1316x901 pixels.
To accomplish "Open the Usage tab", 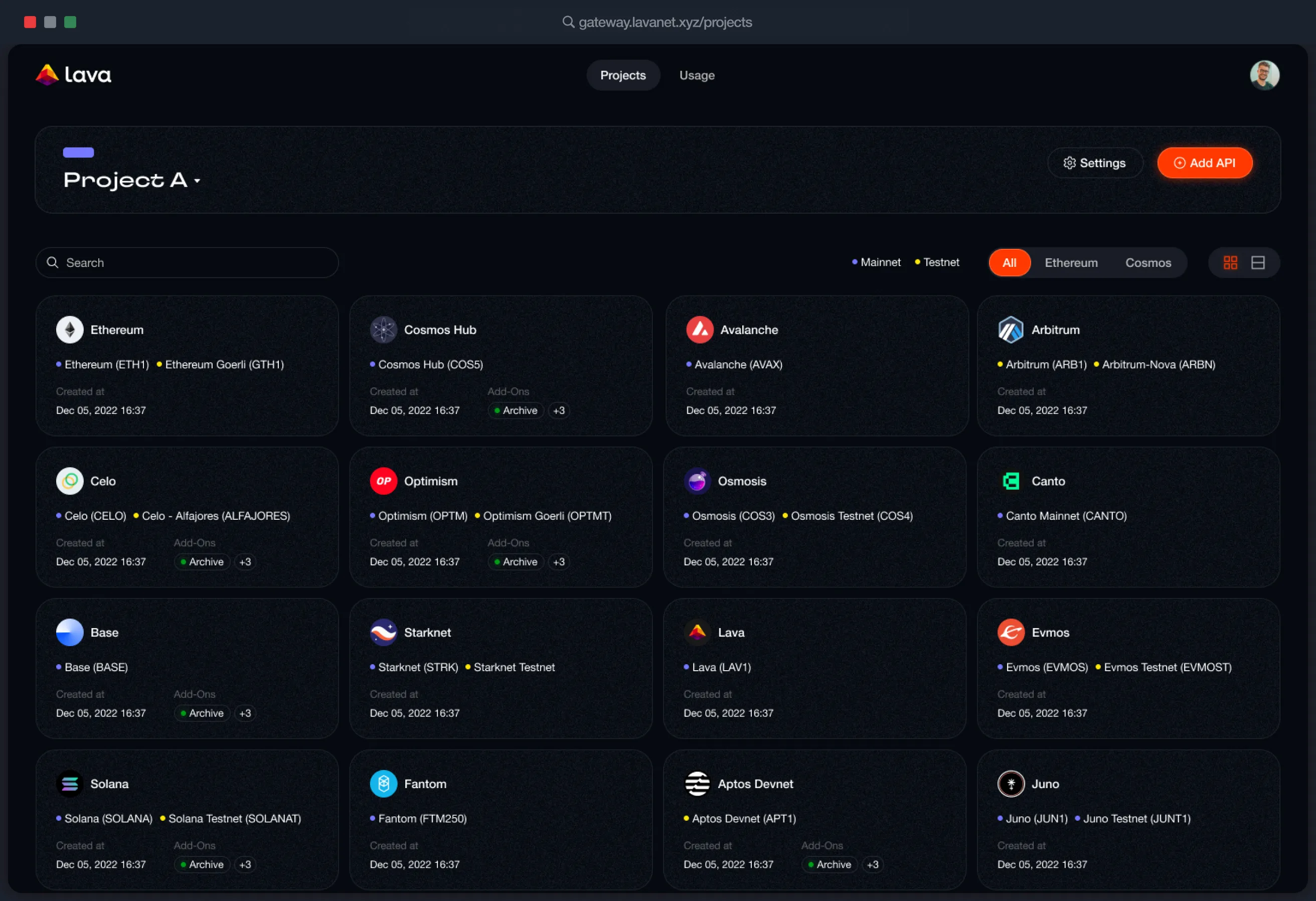I will (x=697, y=75).
